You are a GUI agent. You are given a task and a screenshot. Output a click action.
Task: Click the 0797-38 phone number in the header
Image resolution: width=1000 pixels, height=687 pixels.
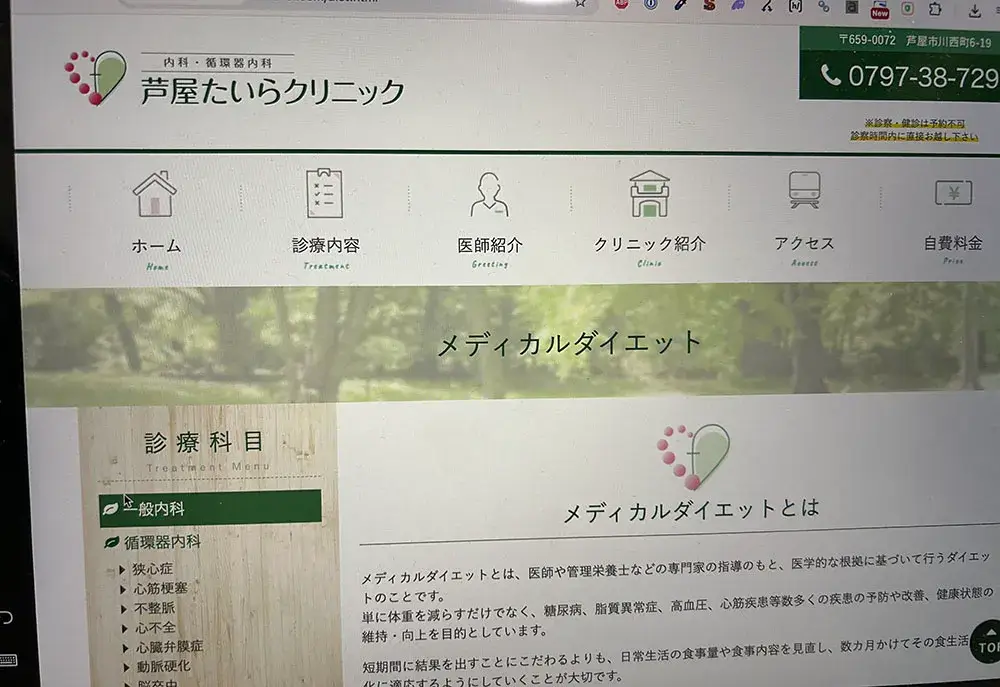click(923, 77)
